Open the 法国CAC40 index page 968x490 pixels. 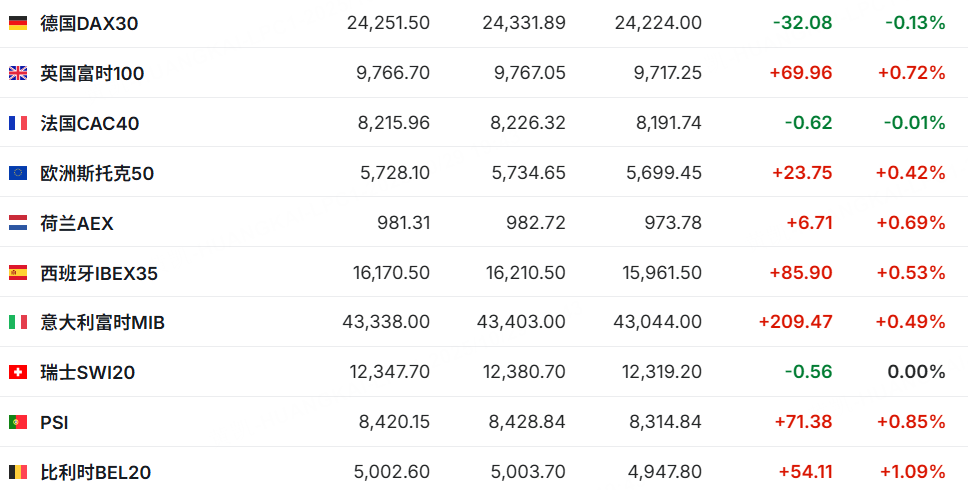[90, 123]
